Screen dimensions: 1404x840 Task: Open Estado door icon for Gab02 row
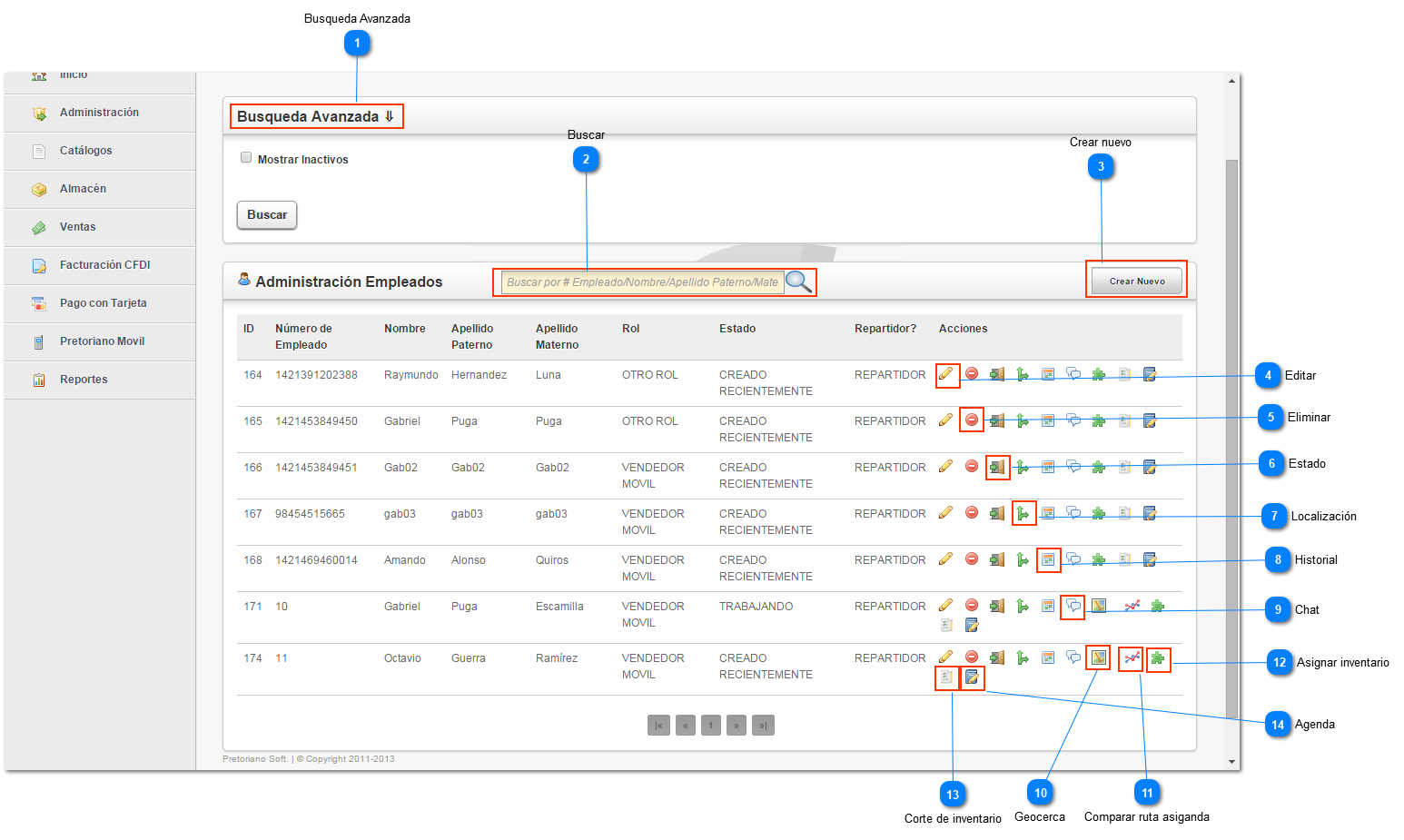(997, 467)
